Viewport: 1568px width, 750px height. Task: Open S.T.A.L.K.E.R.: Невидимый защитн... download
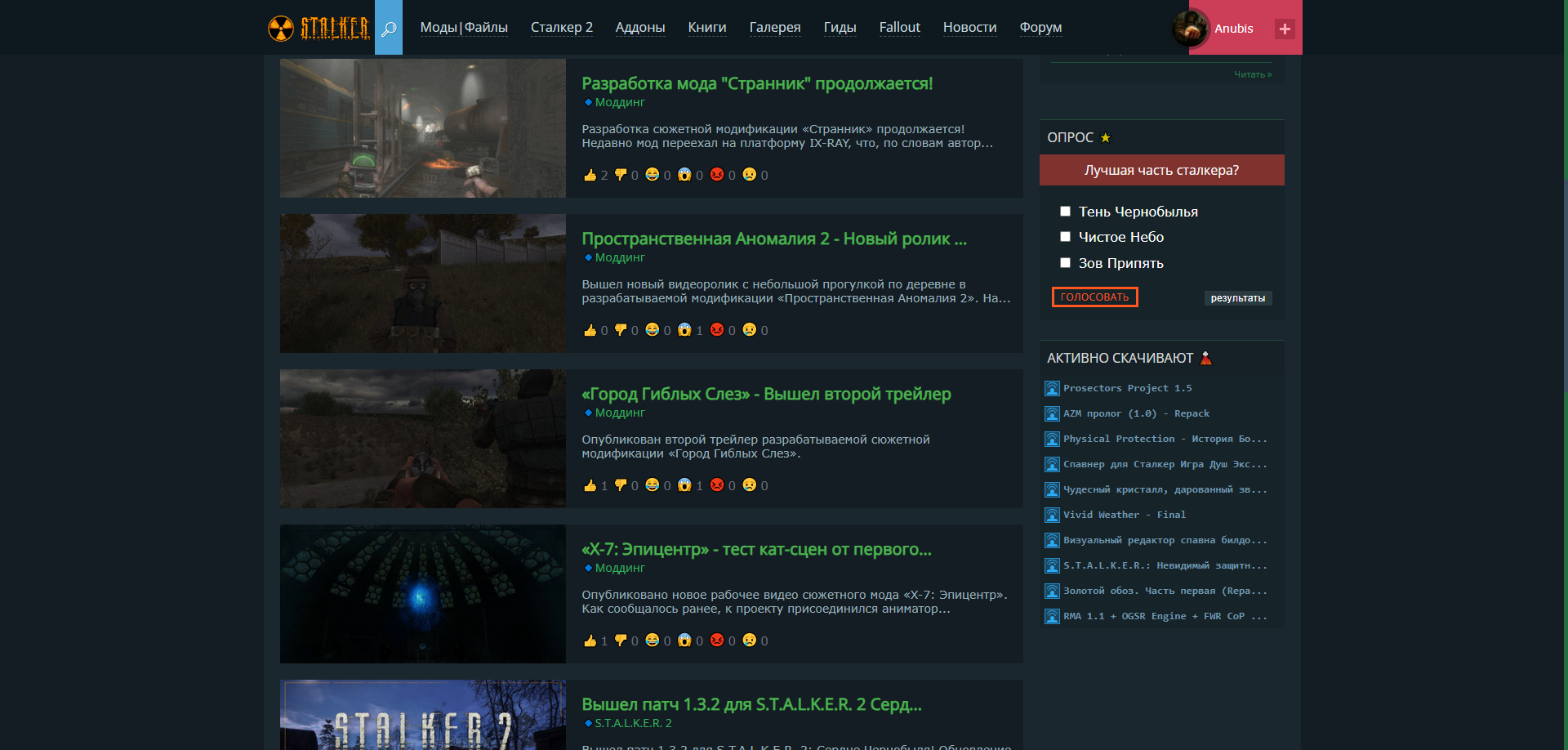coord(1165,566)
